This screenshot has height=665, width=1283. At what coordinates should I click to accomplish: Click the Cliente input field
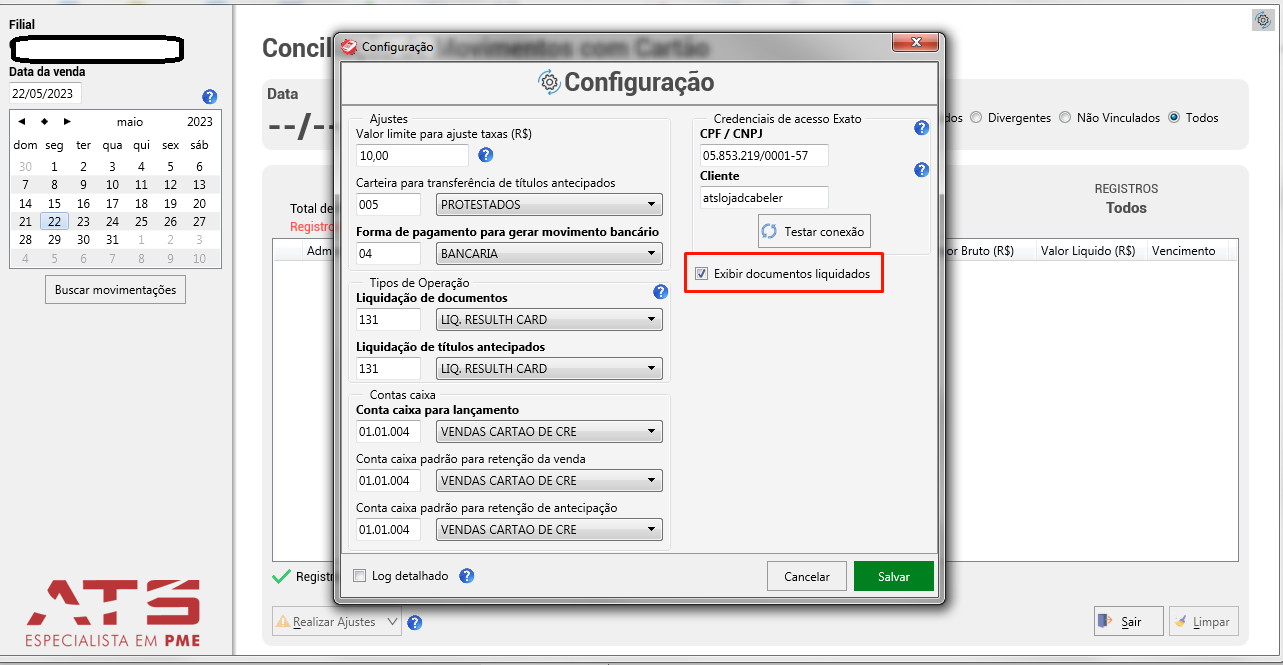point(764,198)
